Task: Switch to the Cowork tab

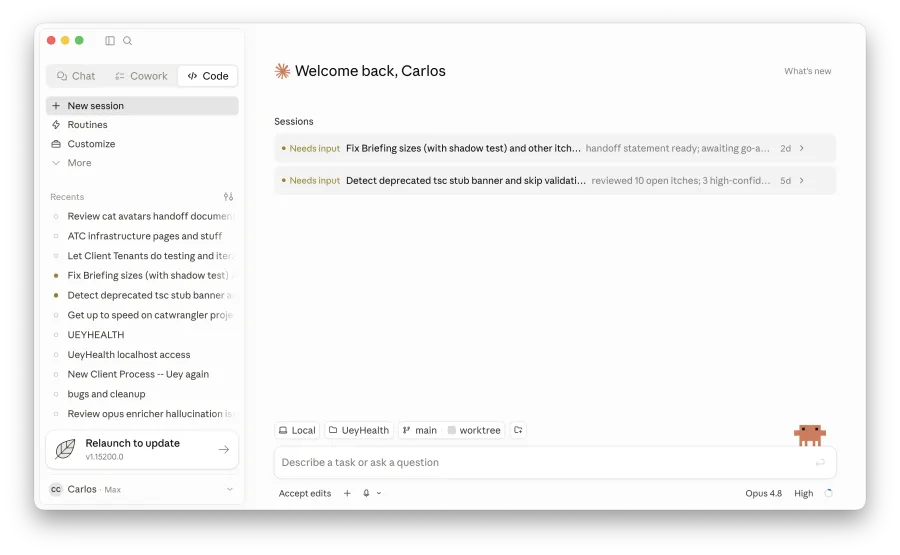Action: (x=141, y=76)
